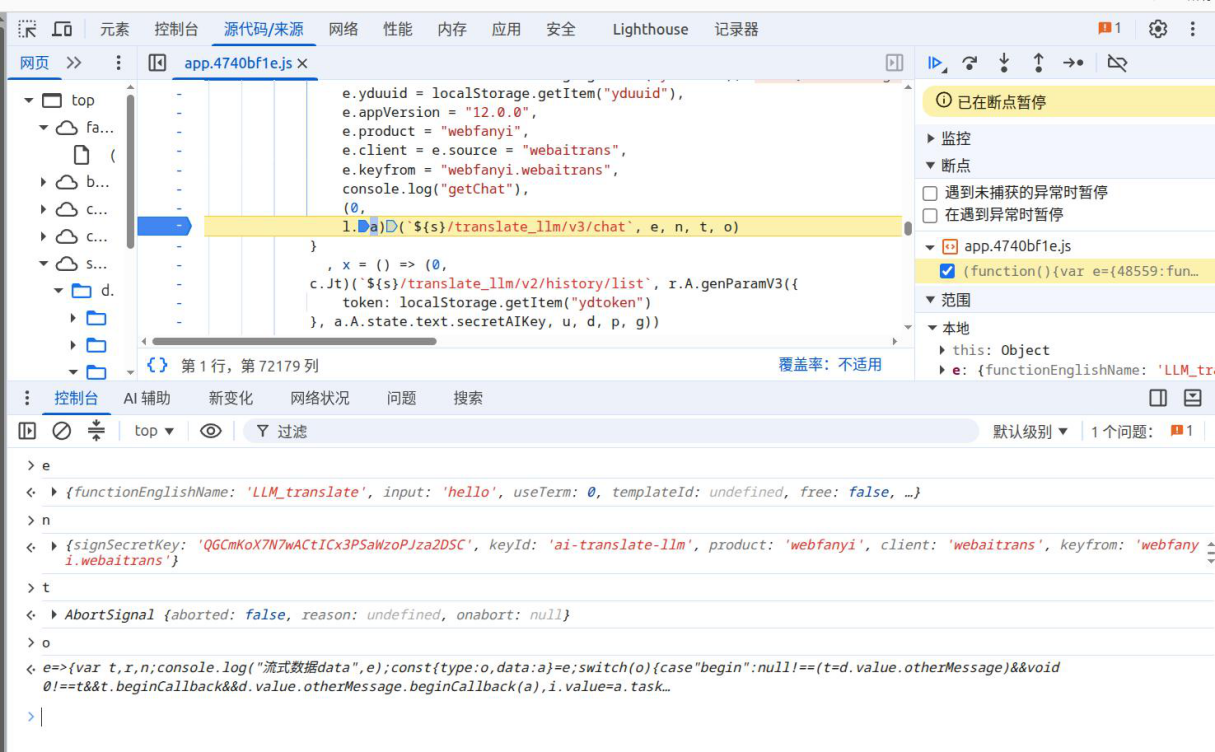Open AI assistance (AI 辅助) drawer tab
This screenshot has height=752, width=1215.
tap(147, 398)
